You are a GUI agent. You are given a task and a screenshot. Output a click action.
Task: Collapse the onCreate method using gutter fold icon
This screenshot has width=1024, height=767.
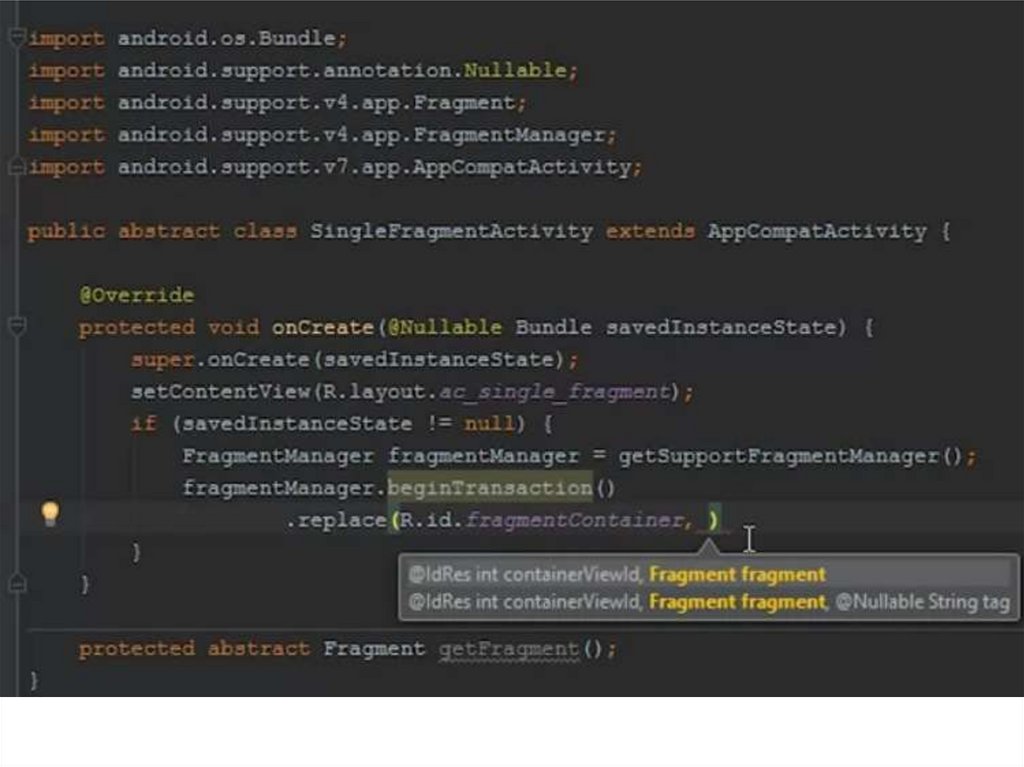click(15, 327)
